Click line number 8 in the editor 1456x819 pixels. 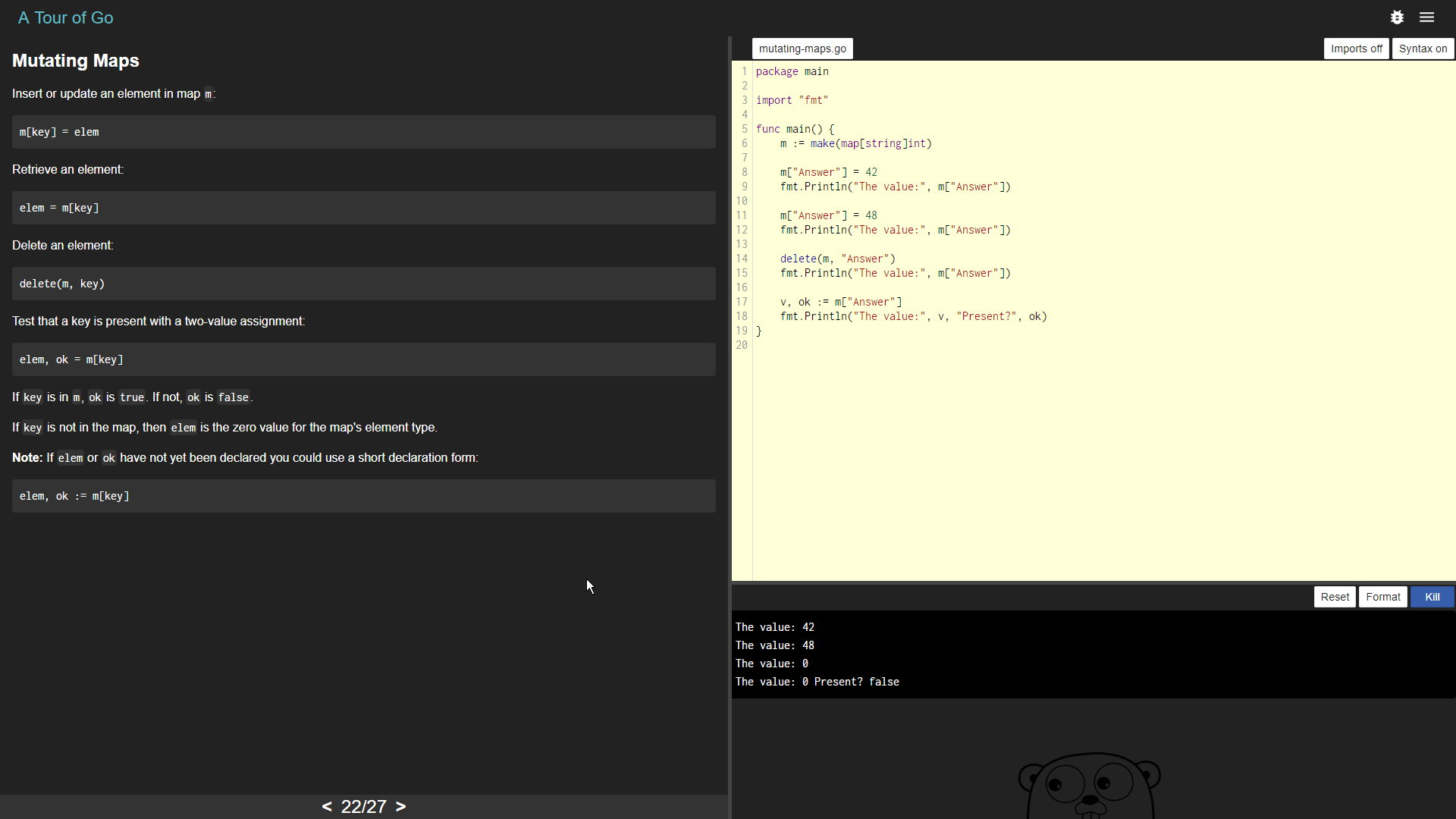pos(743,172)
